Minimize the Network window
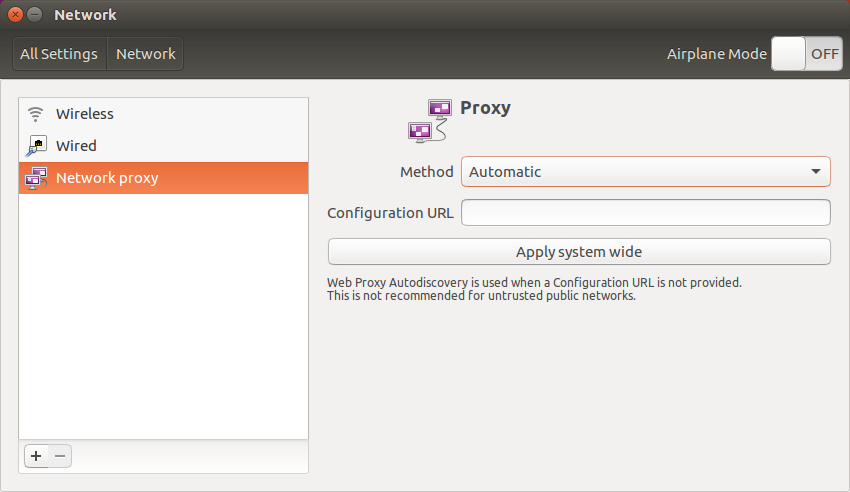Screen dimensions: 850x492 (35, 15)
